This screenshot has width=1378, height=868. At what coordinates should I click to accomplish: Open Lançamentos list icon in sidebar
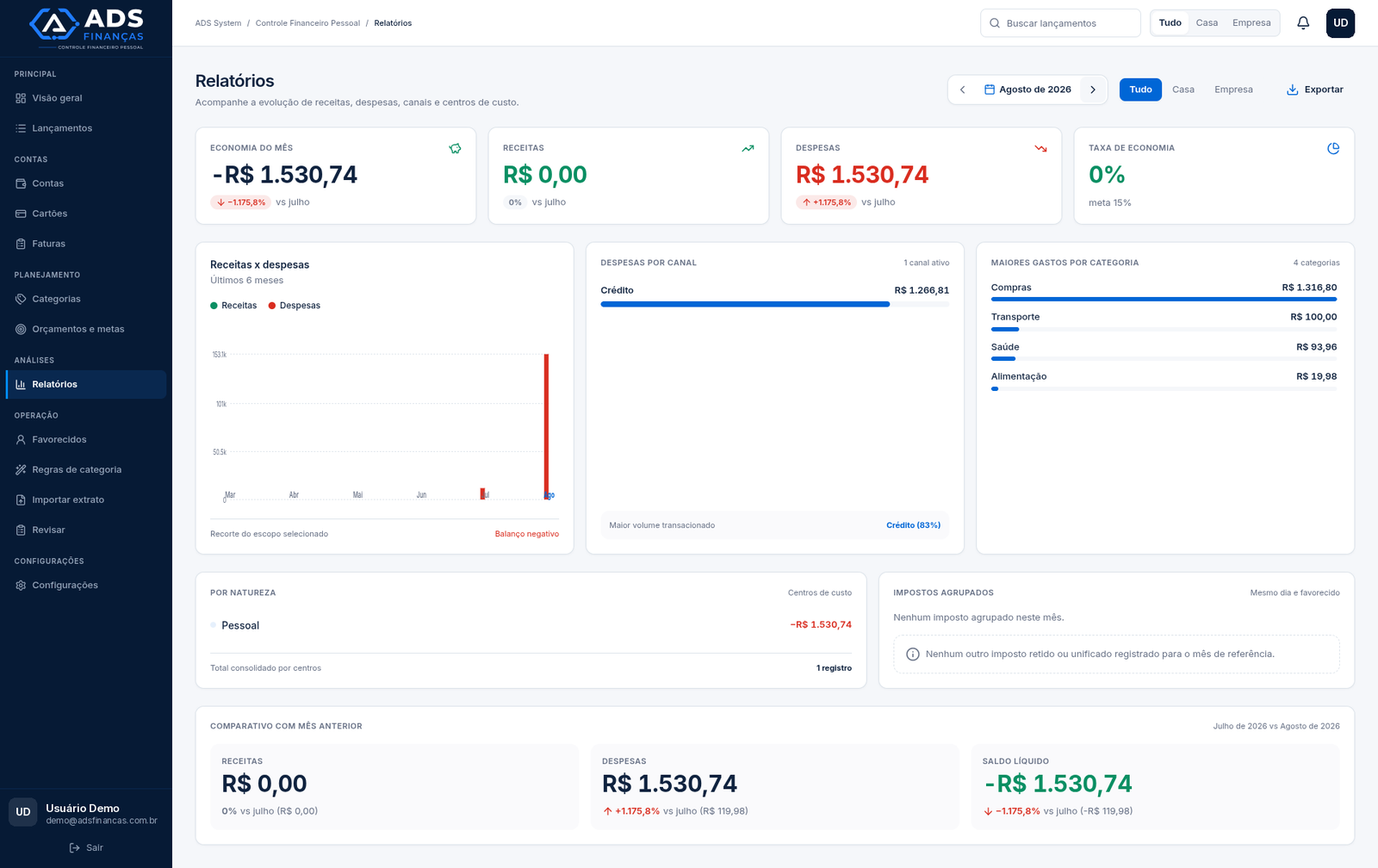tap(21, 128)
